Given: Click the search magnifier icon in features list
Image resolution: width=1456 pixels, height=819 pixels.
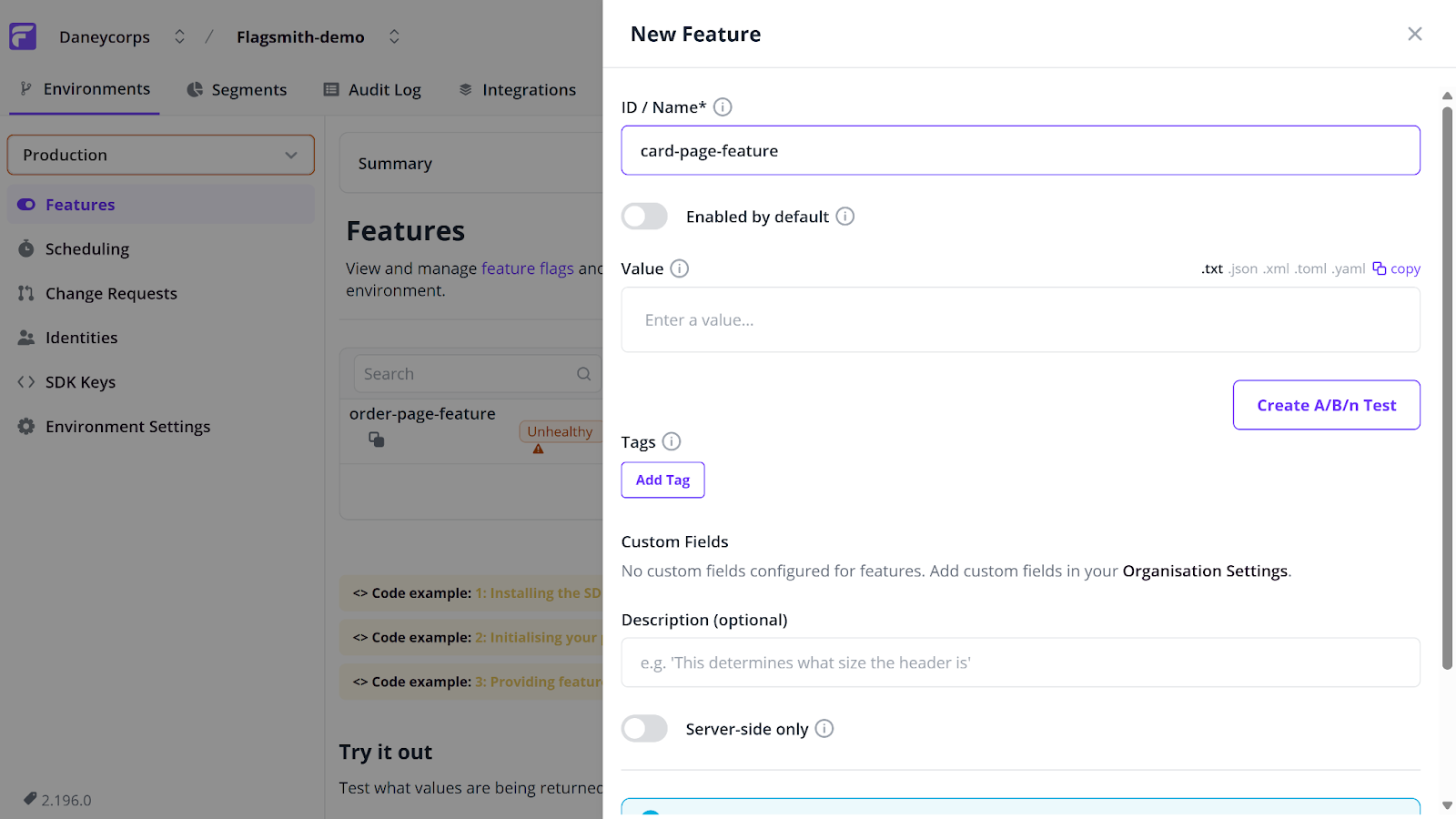Looking at the screenshot, I should coord(584,374).
